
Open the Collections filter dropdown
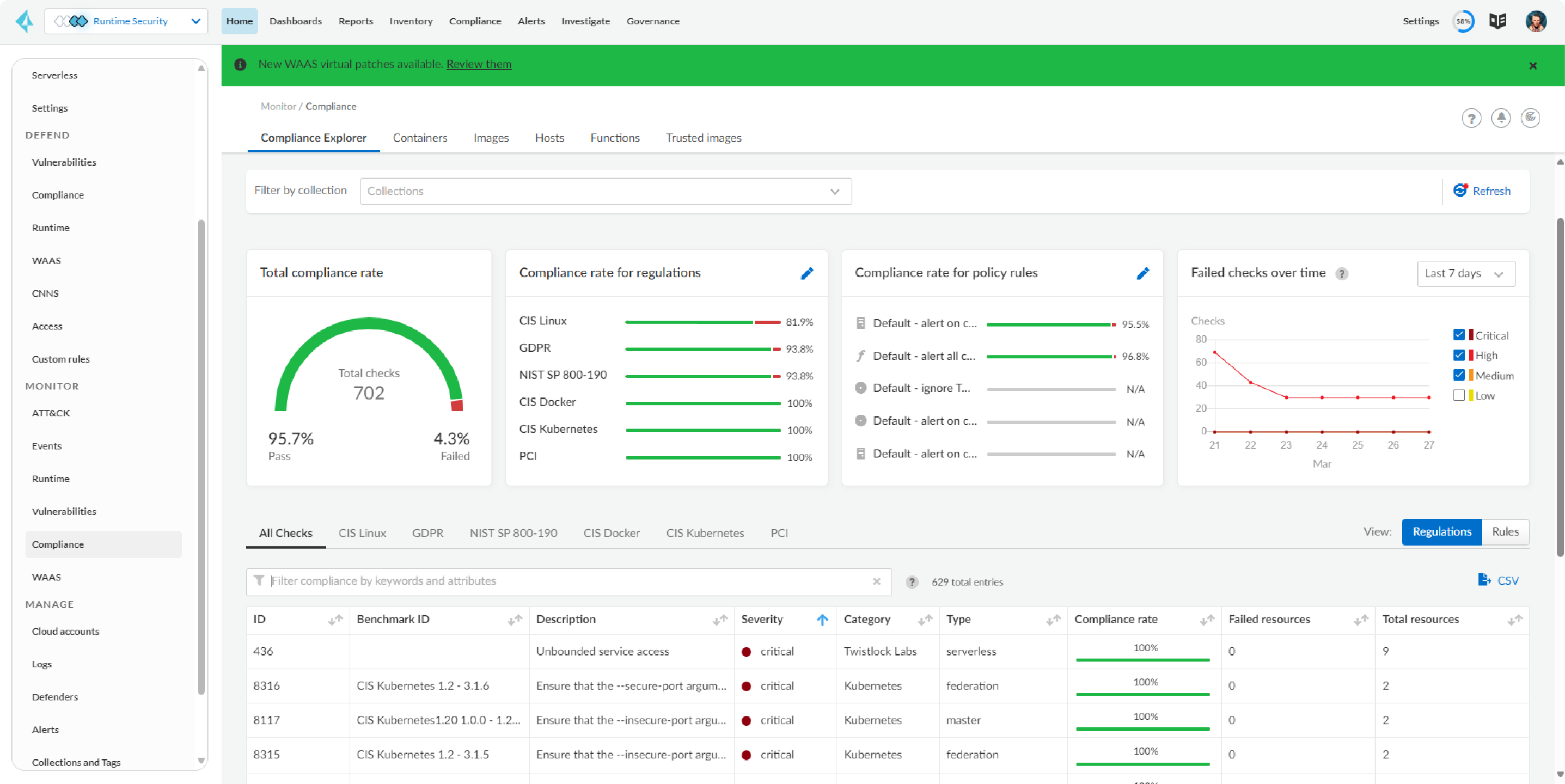click(x=605, y=191)
